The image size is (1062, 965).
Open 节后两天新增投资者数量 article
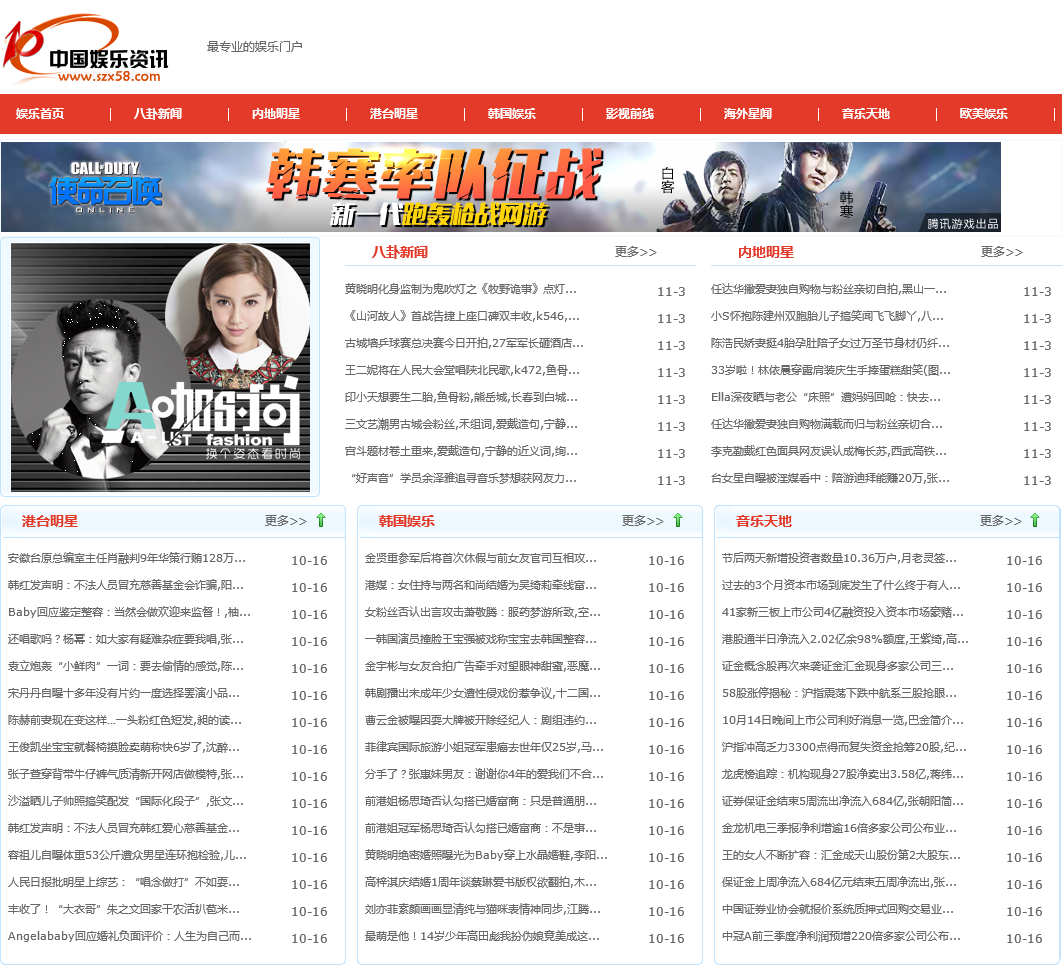pos(839,559)
